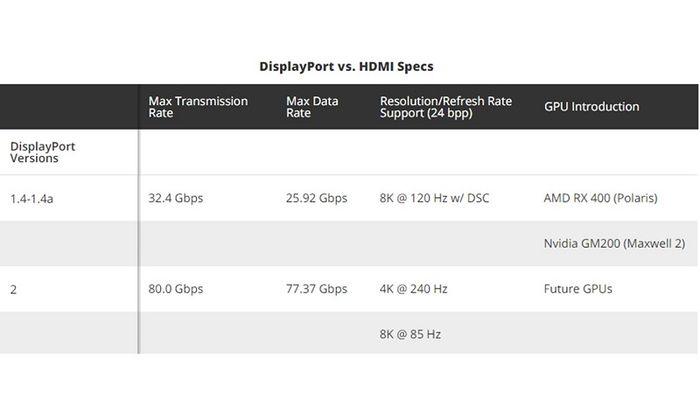Select the Nvidia GM200 (Maxwell 2) cell
This screenshot has height=394, width=700.
point(614,244)
